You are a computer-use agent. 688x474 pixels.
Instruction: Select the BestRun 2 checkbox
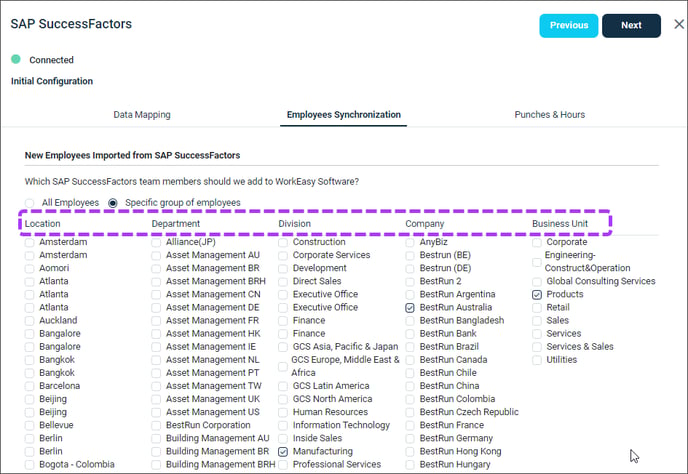click(410, 281)
